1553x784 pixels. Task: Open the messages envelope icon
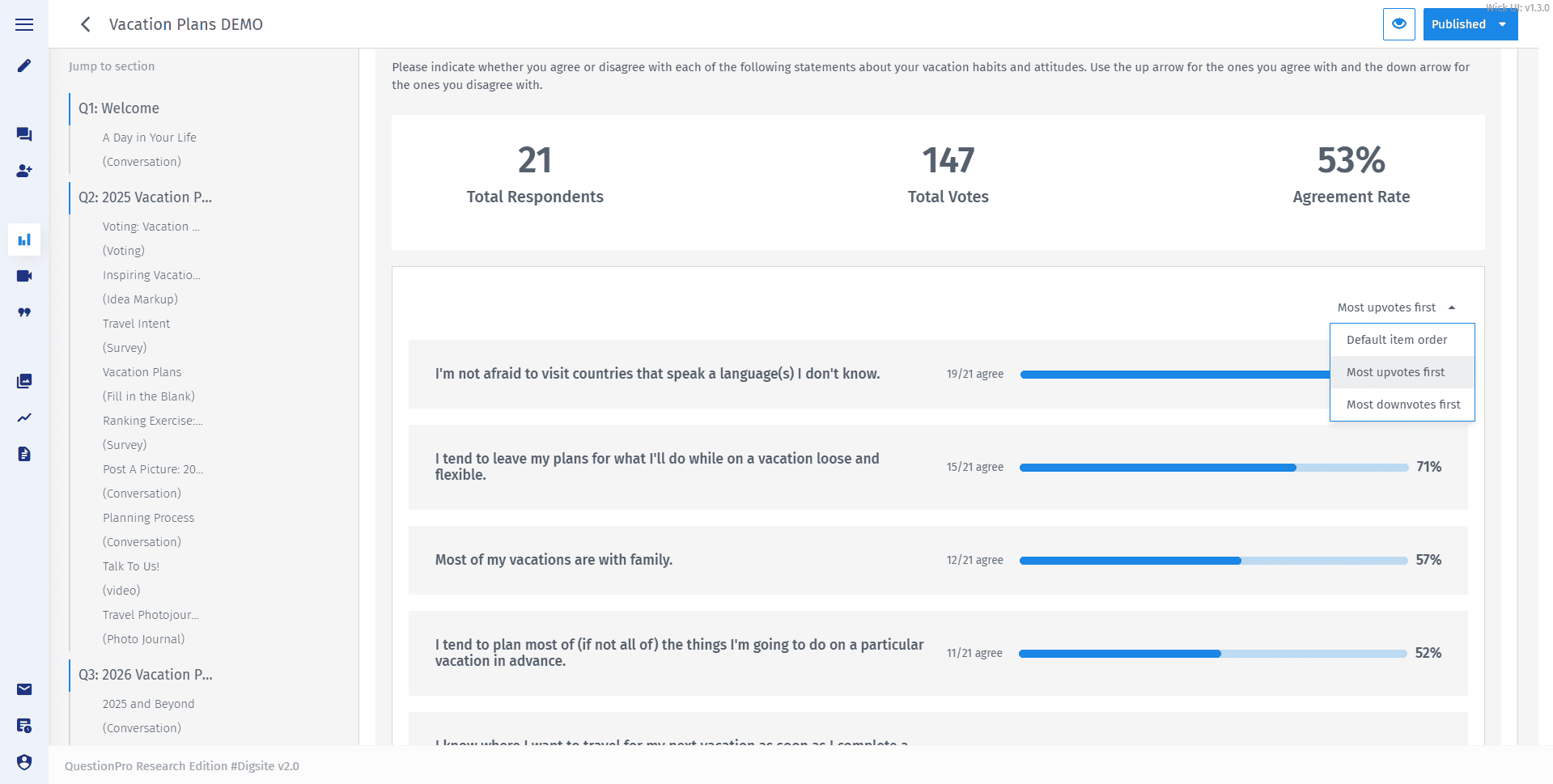pyautogui.click(x=24, y=689)
